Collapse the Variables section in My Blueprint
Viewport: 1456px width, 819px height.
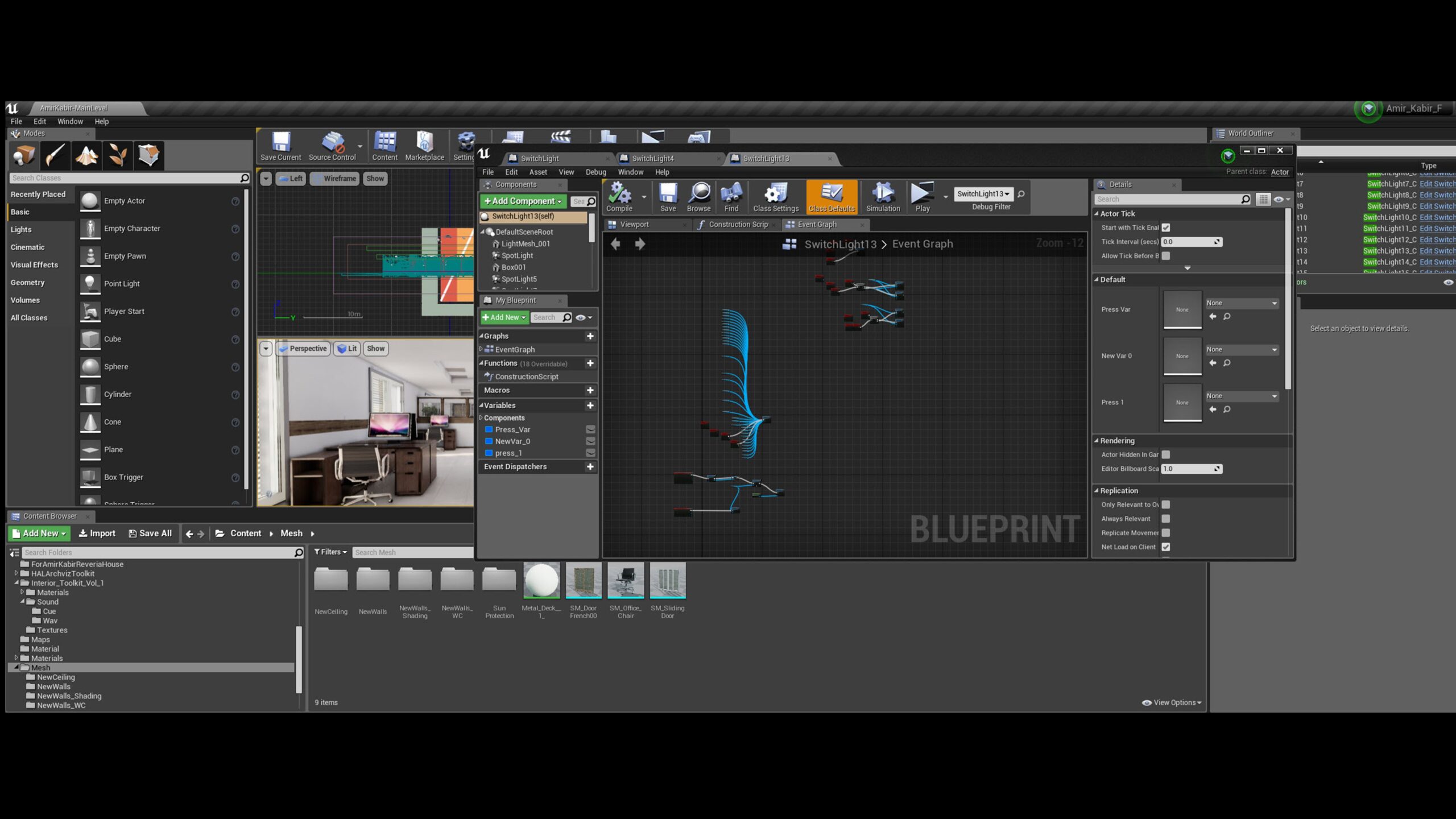tap(482, 406)
